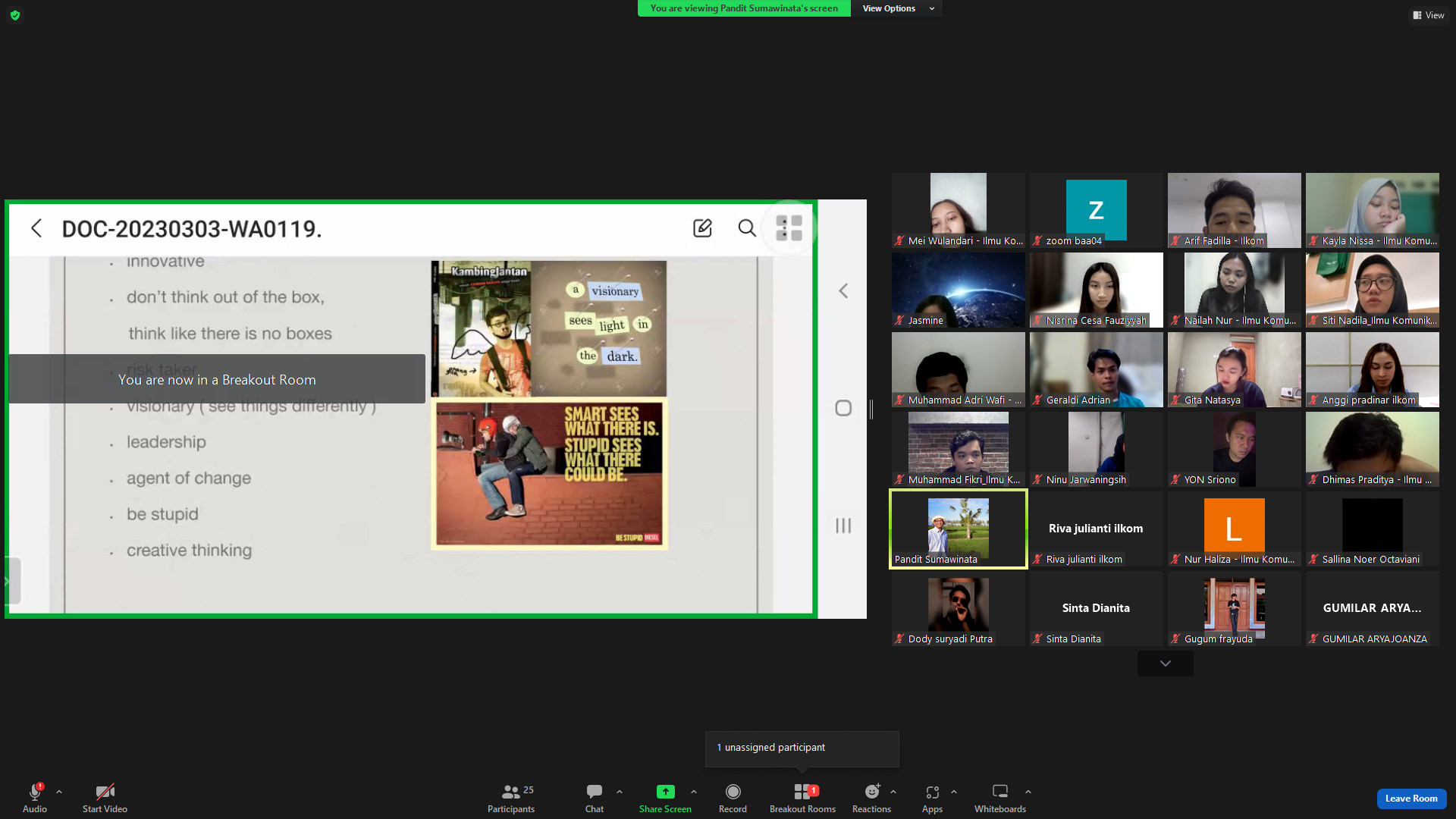Image resolution: width=1456 pixels, height=819 pixels.
Task: Click the grid apps icon in shared document
Action: (789, 228)
